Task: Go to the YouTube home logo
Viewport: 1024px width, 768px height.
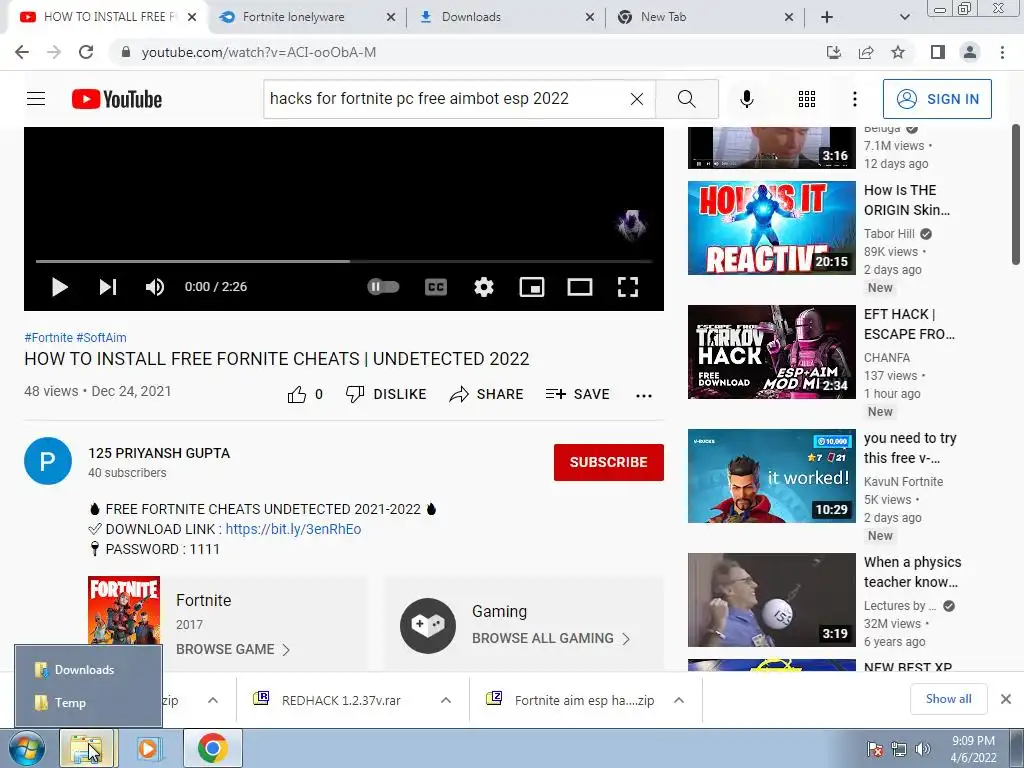Action: [117, 99]
